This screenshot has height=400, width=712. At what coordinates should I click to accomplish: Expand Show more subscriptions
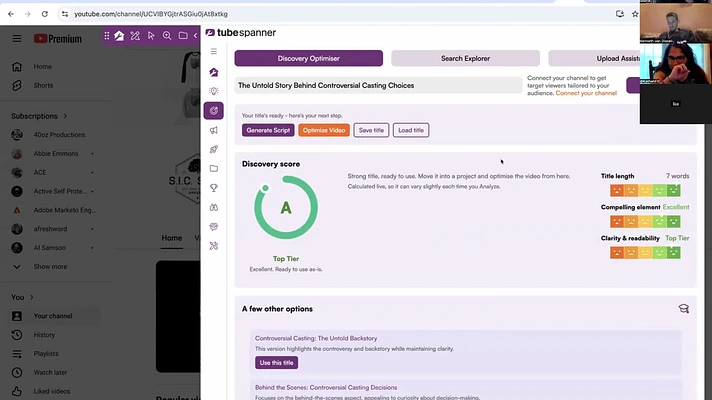click(x=51, y=267)
